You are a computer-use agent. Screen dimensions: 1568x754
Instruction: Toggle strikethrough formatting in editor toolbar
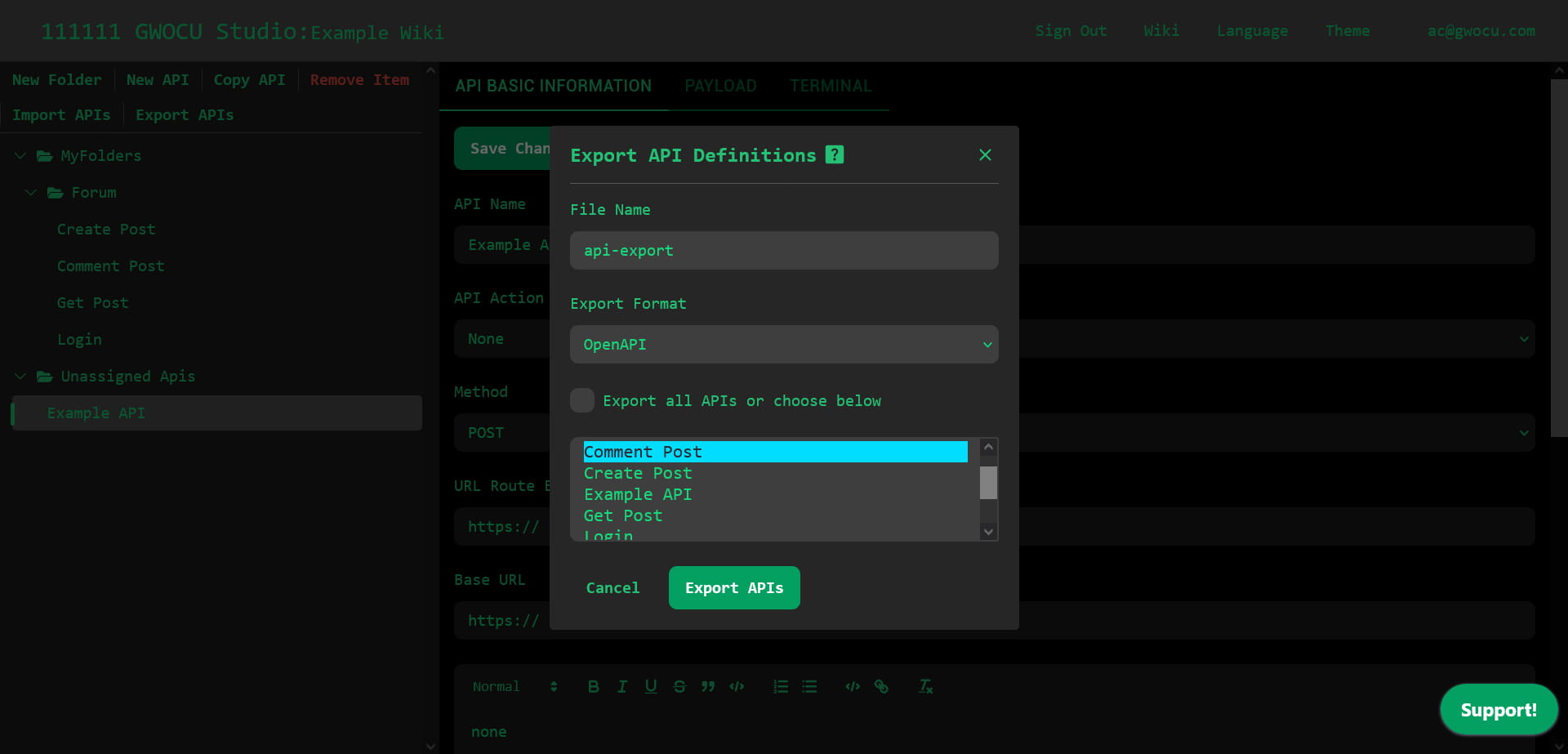(x=679, y=686)
